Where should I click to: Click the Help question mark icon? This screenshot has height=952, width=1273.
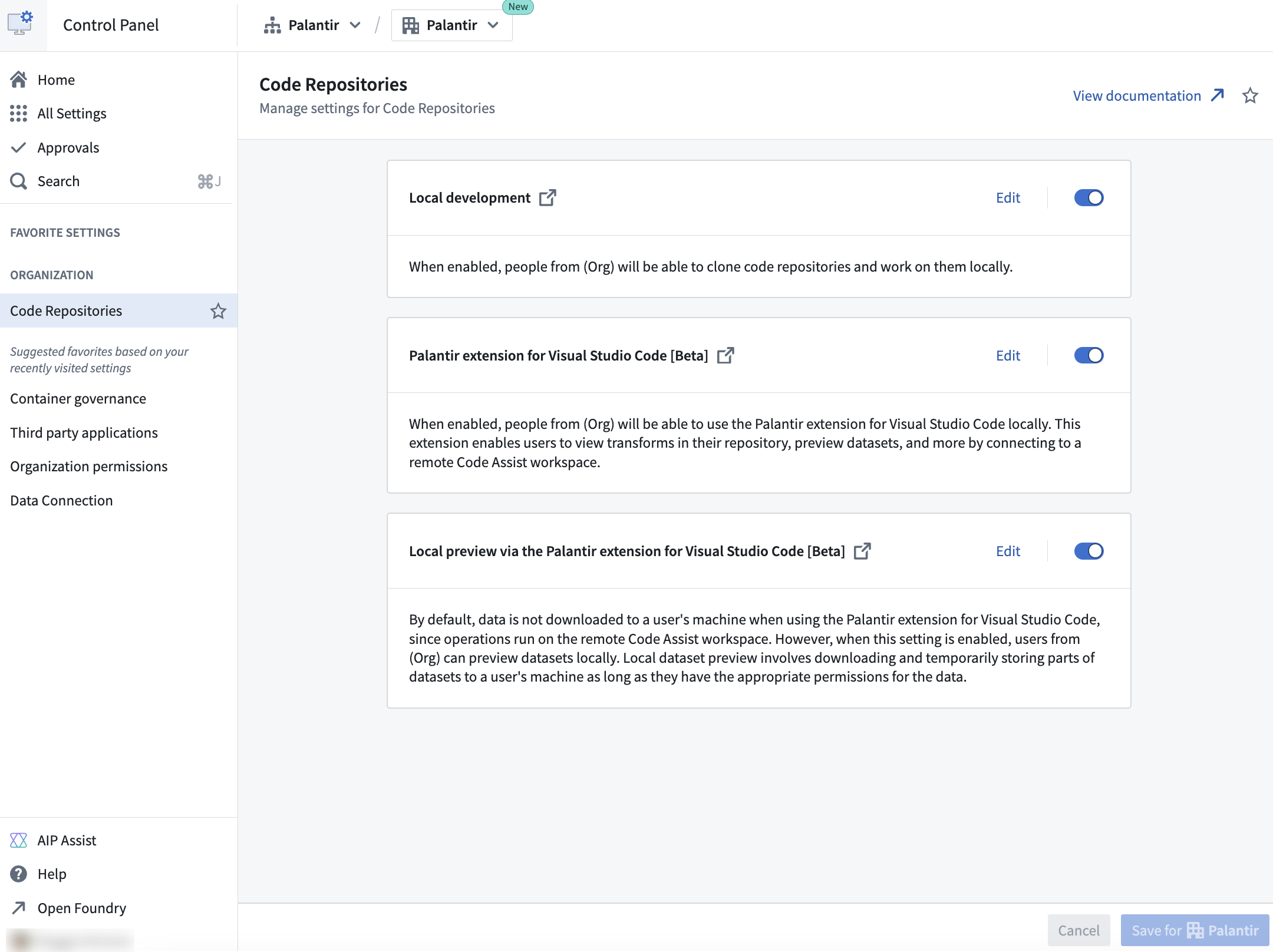19,874
